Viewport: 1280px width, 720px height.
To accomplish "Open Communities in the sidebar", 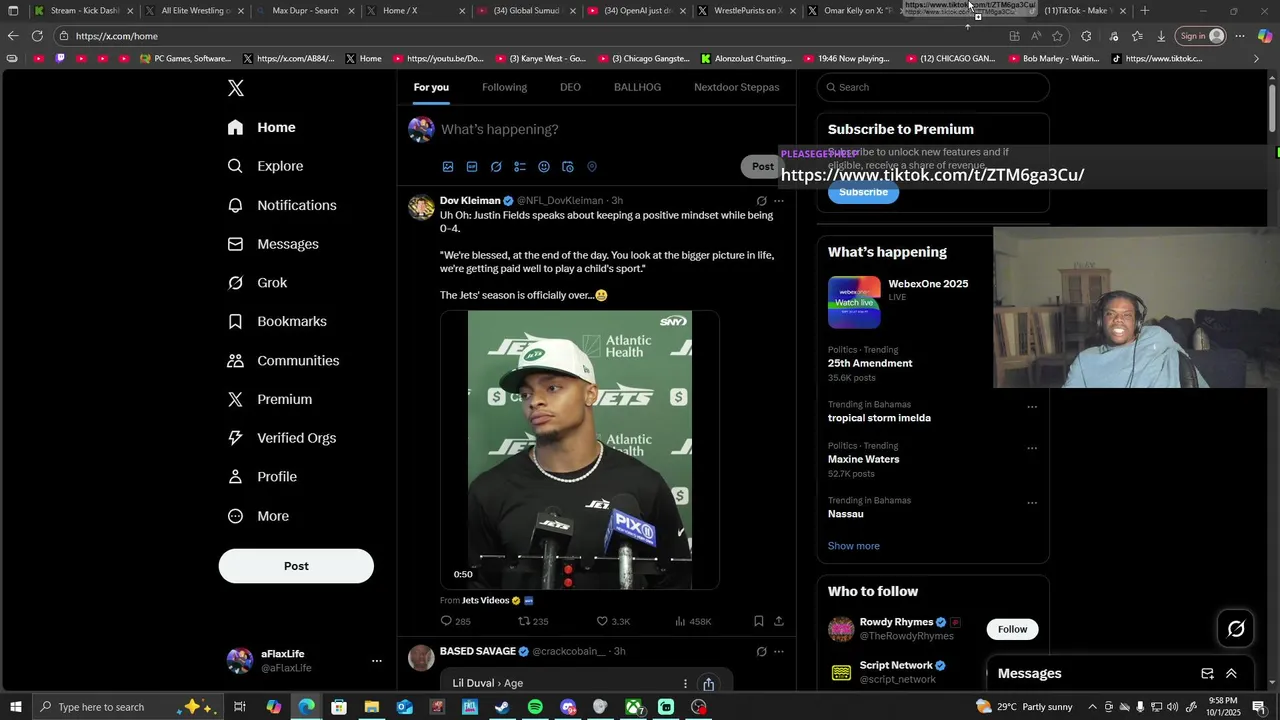I will [x=283, y=360].
